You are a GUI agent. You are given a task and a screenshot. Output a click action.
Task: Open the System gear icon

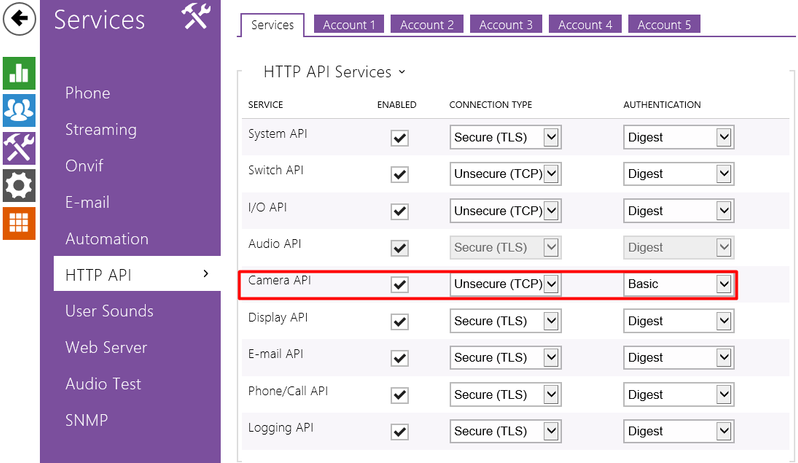click(x=20, y=184)
